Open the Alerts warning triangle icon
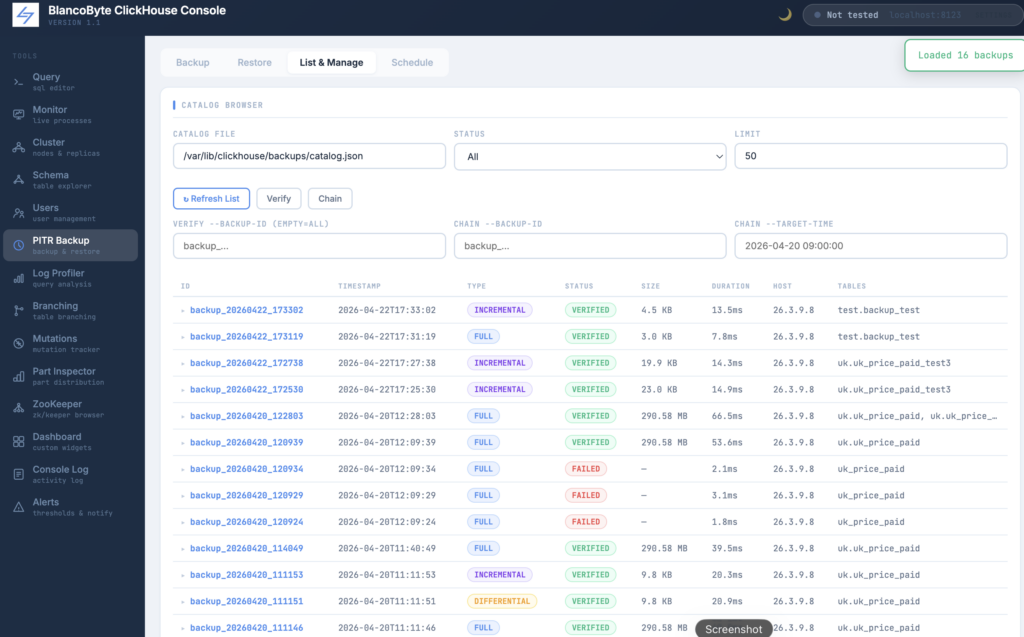This screenshot has width=1024, height=637. coord(18,507)
